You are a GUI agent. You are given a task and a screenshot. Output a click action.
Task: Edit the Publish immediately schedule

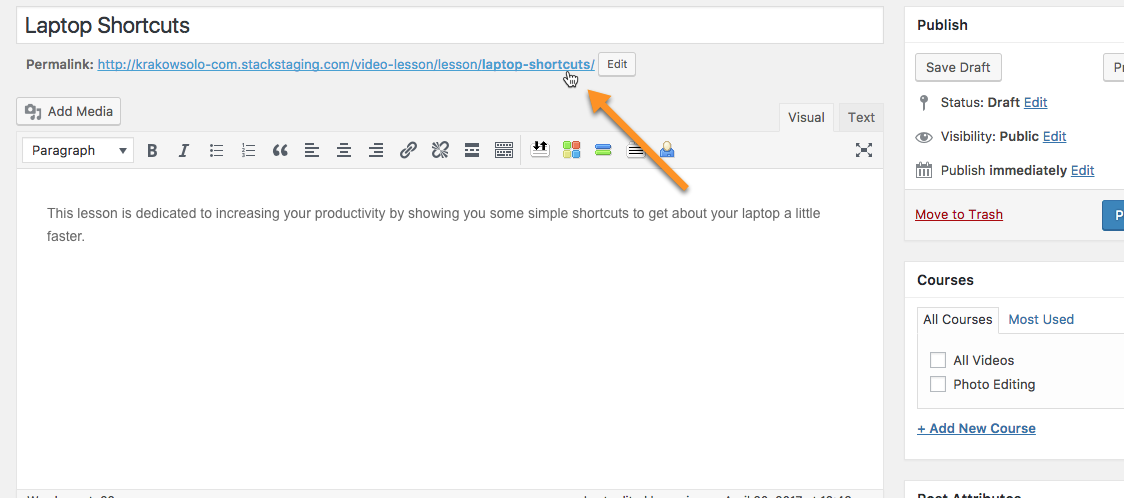[1082, 171]
